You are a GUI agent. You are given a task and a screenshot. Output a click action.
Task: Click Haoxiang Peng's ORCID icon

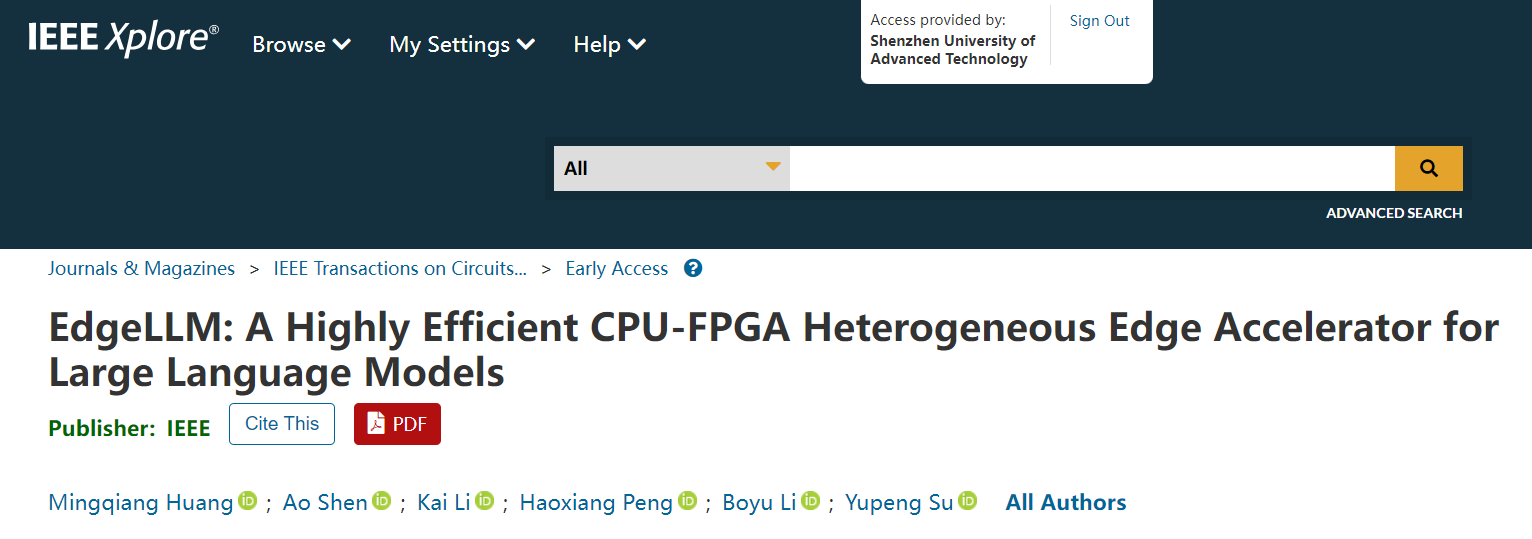687,501
